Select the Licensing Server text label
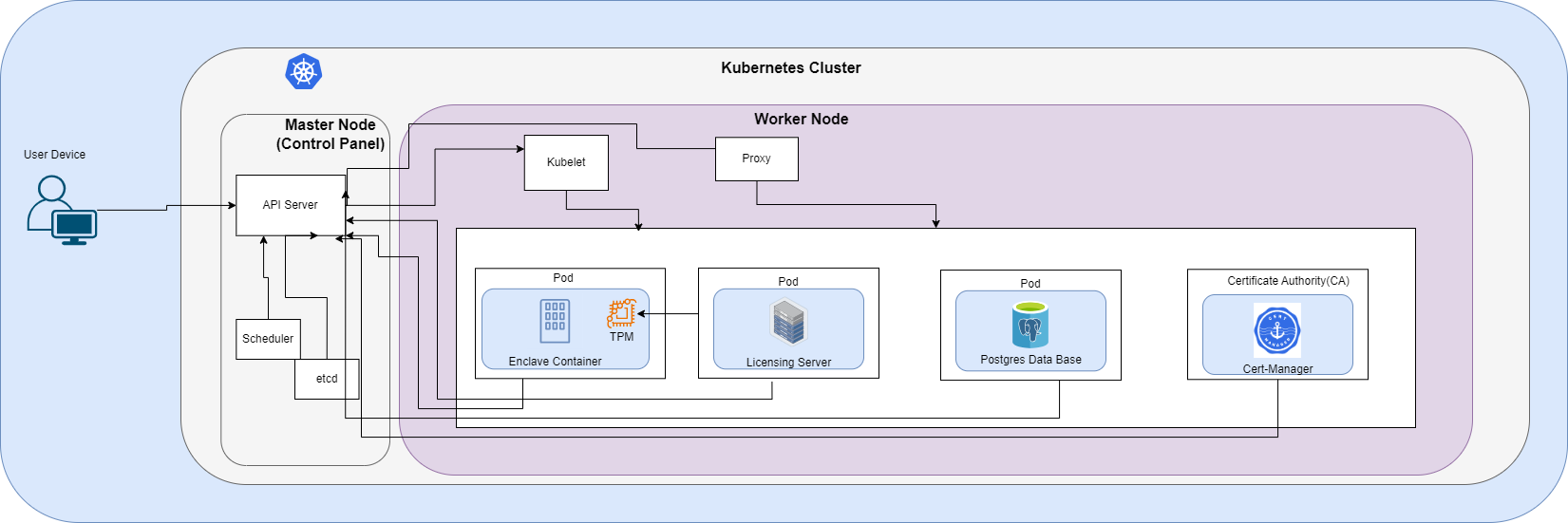Image resolution: width=1568 pixels, height=523 pixels. [788, 363]
